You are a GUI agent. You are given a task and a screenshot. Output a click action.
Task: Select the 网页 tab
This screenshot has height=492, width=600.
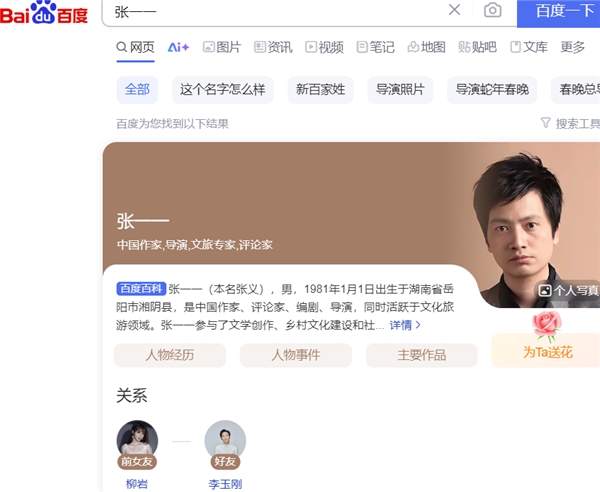pos(135,47)
